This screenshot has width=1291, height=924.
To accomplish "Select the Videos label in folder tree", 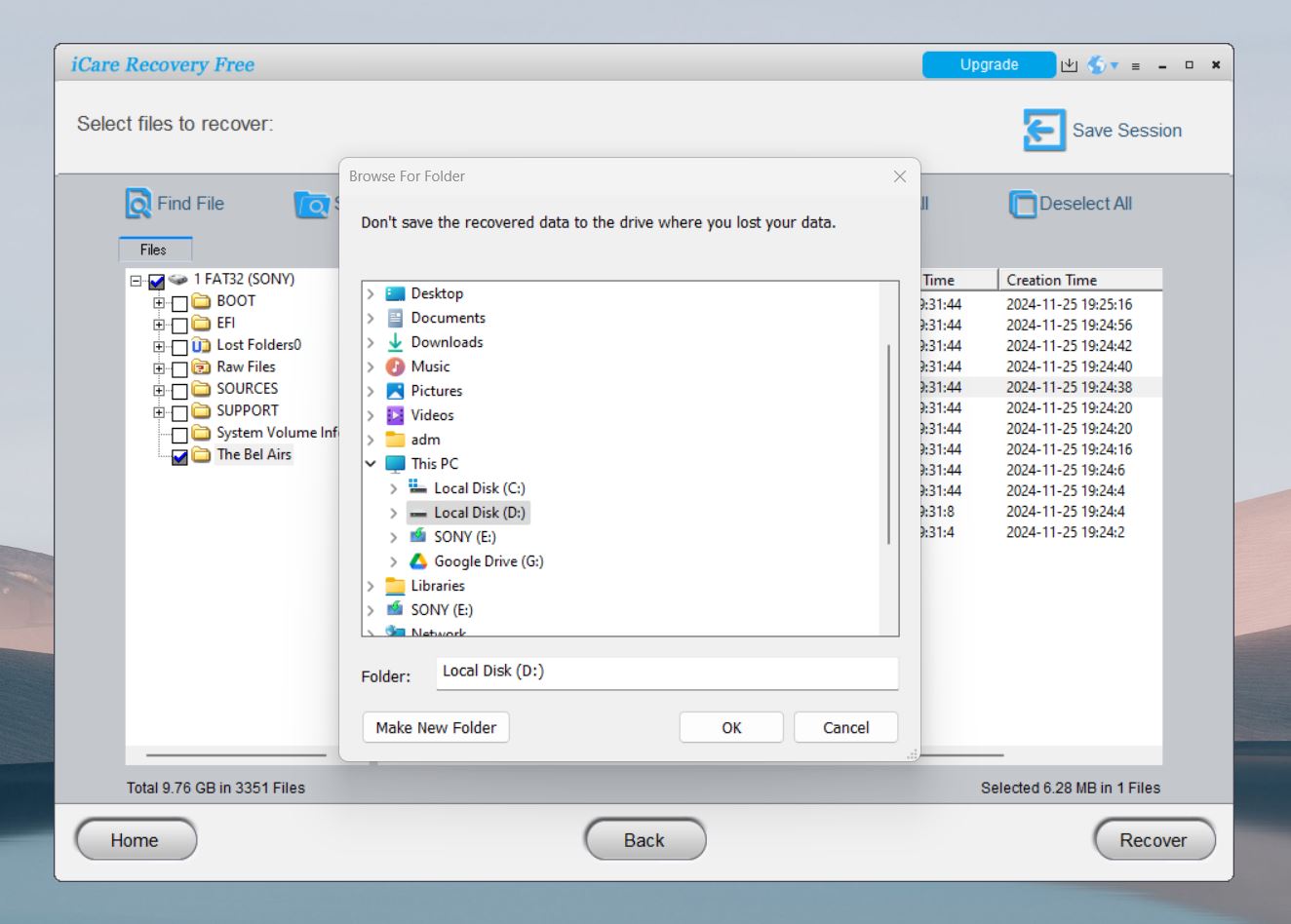I will (432, 415).
